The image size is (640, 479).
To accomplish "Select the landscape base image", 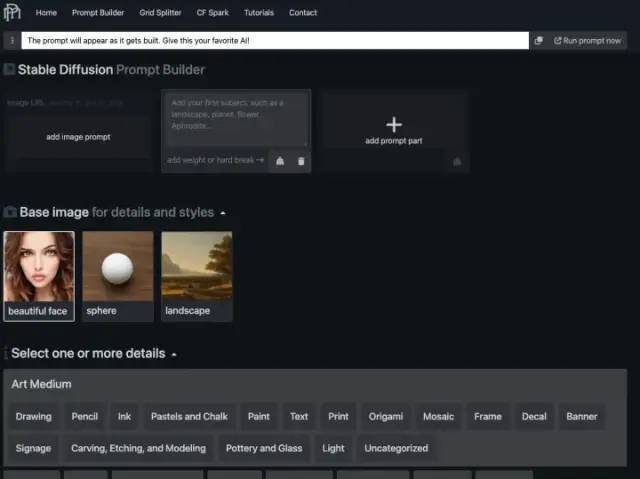I will coord(197,276).
